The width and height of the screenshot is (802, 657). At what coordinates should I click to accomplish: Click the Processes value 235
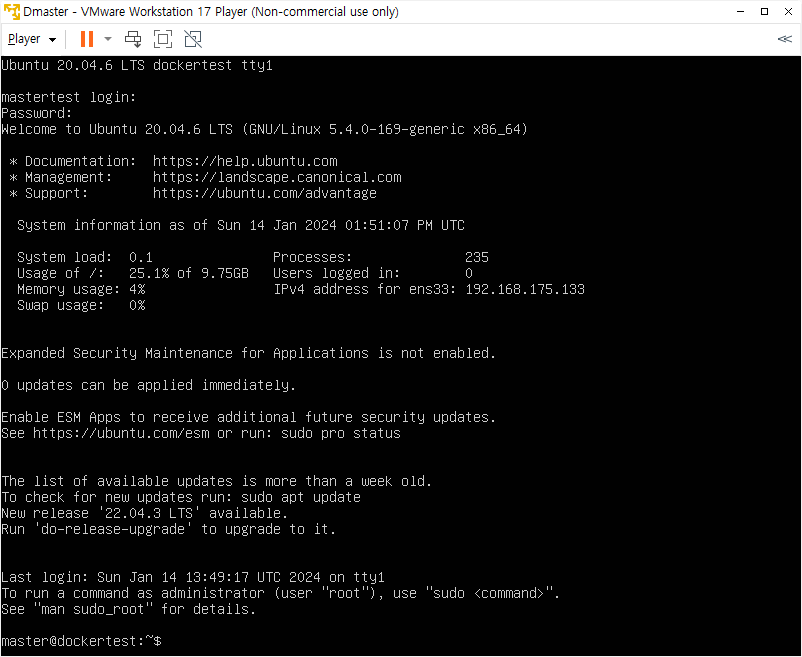[477, 257]
